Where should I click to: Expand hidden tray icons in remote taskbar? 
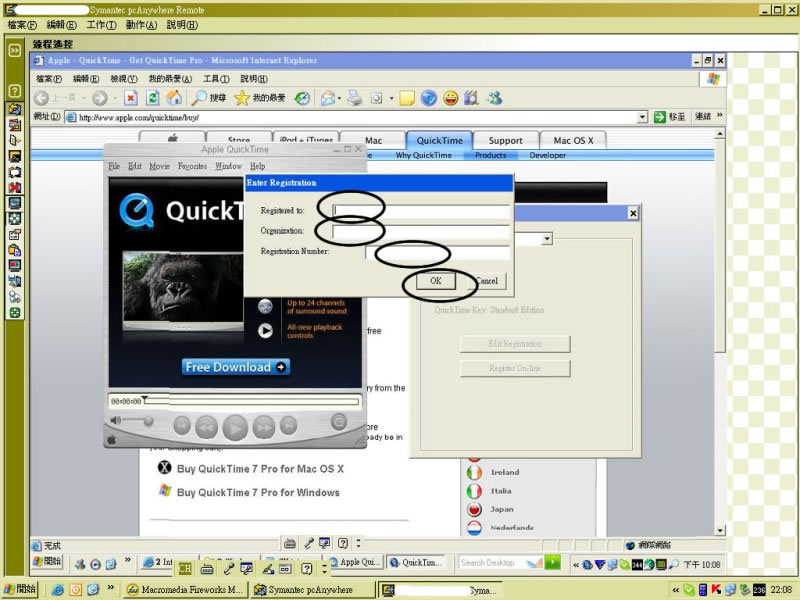click(x=576, y=564)
